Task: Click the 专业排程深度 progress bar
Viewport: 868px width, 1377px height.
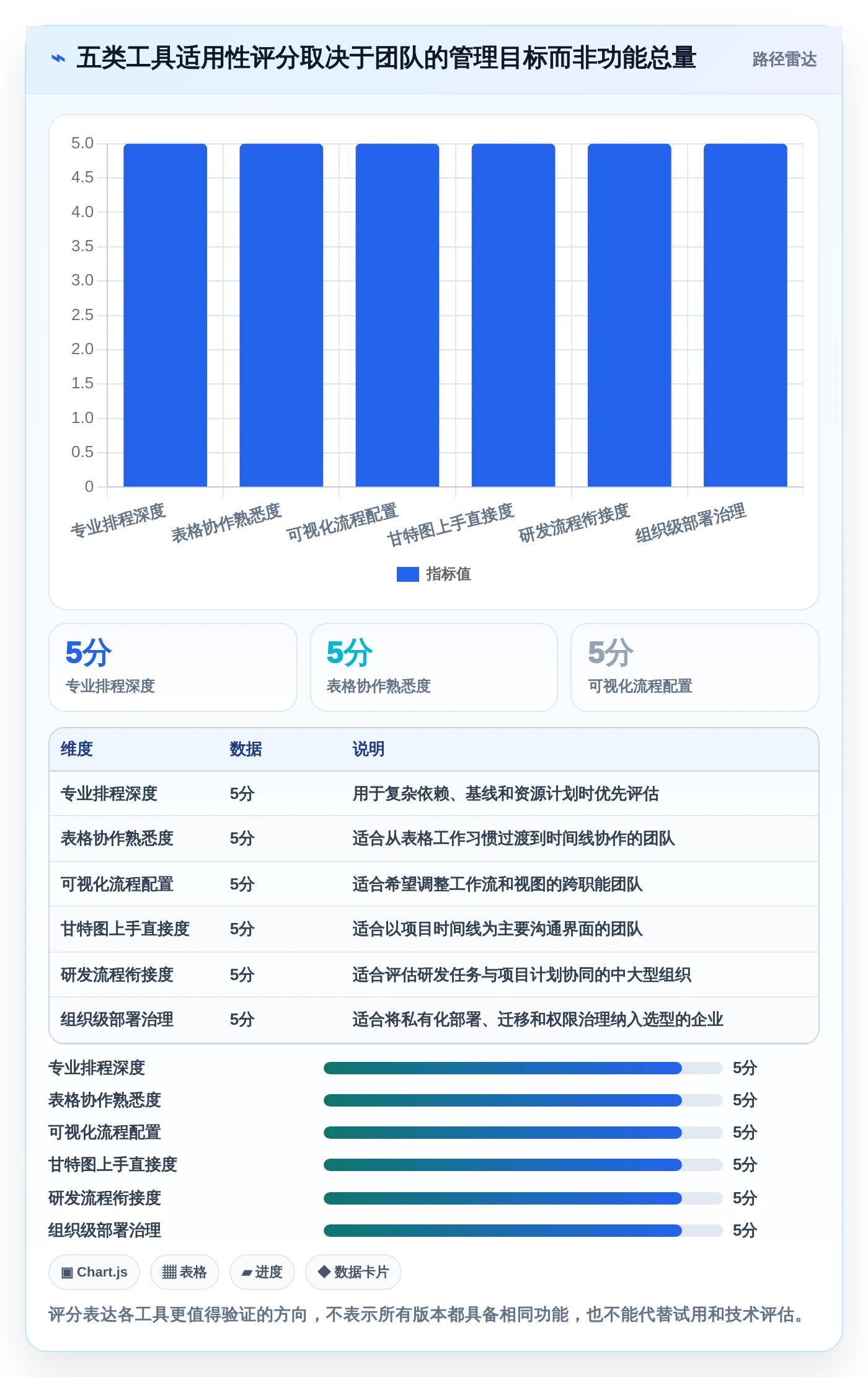Action: (523, 1068)
